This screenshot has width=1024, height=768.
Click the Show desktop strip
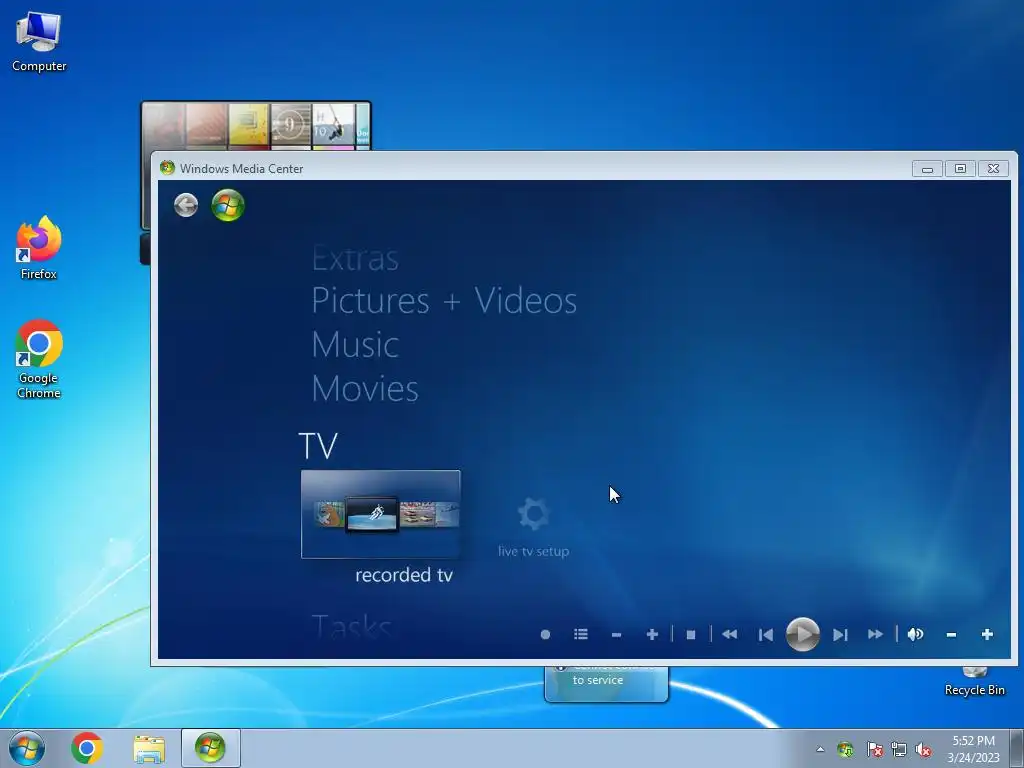pos(1016,748)
